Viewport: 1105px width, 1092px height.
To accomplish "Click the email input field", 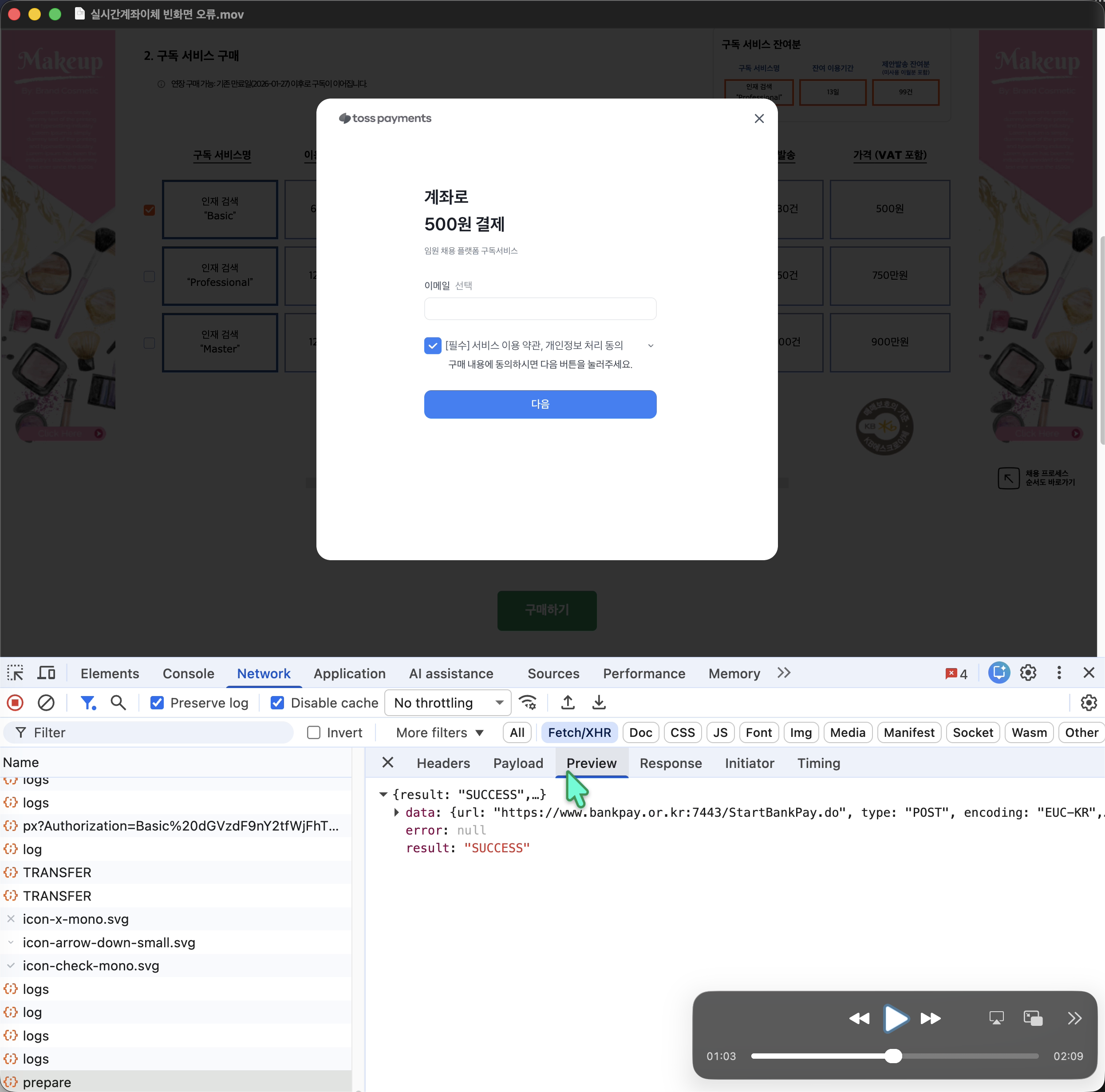I will click(540, 309).
